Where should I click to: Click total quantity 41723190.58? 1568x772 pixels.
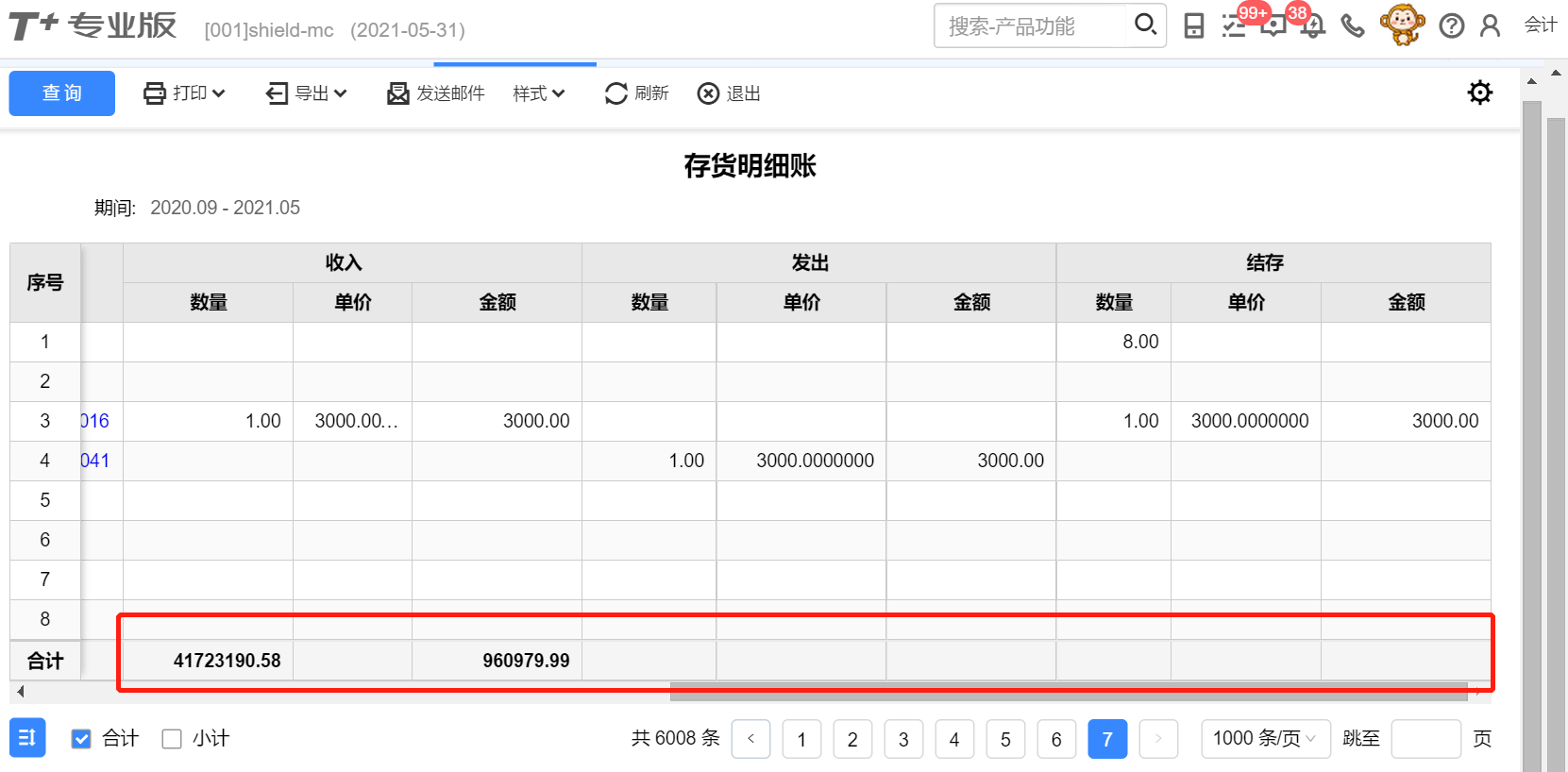pyautogui.click(x=227, y=661)
